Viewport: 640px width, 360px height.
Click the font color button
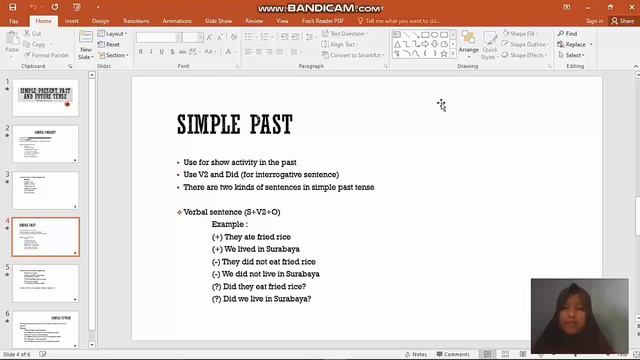229,51
